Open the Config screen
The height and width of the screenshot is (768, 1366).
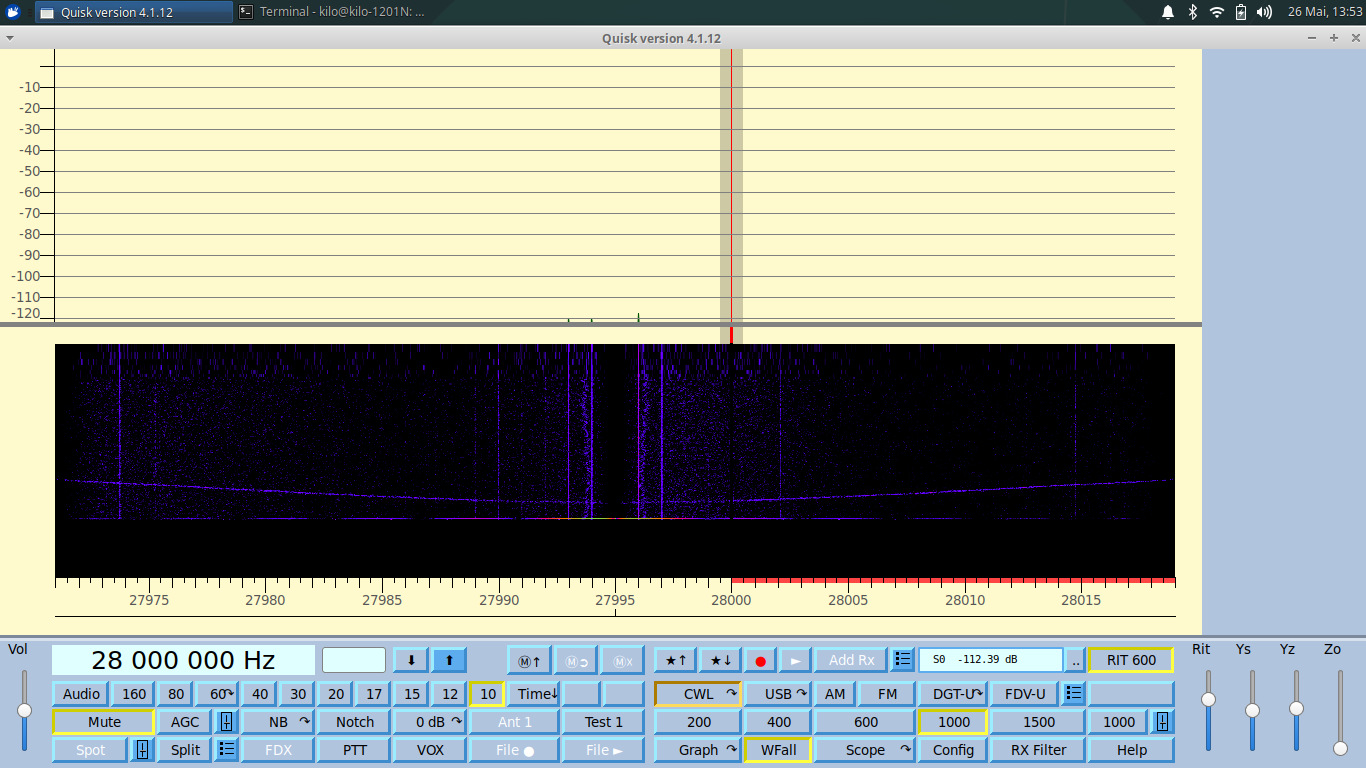tap(953, 750)
